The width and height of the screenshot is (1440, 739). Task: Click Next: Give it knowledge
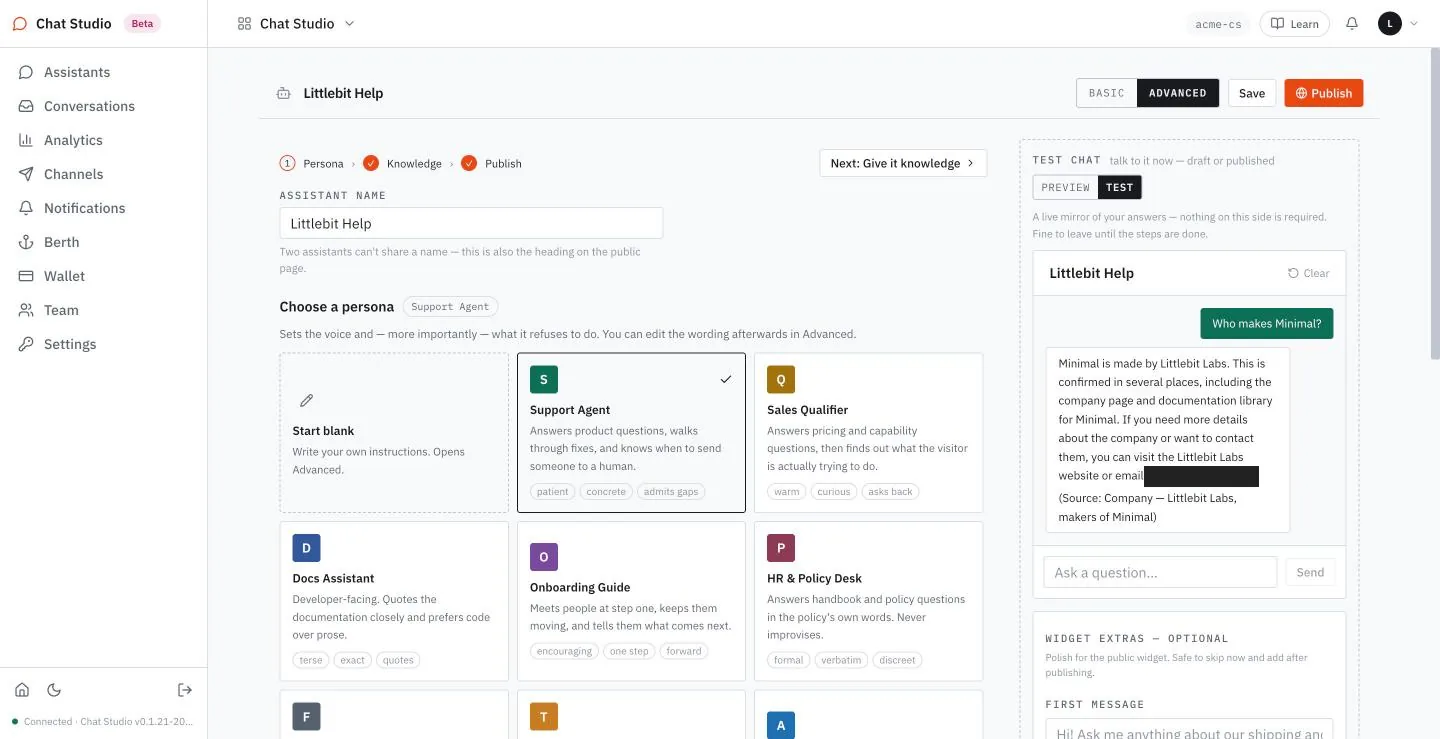tap(903, 163)
